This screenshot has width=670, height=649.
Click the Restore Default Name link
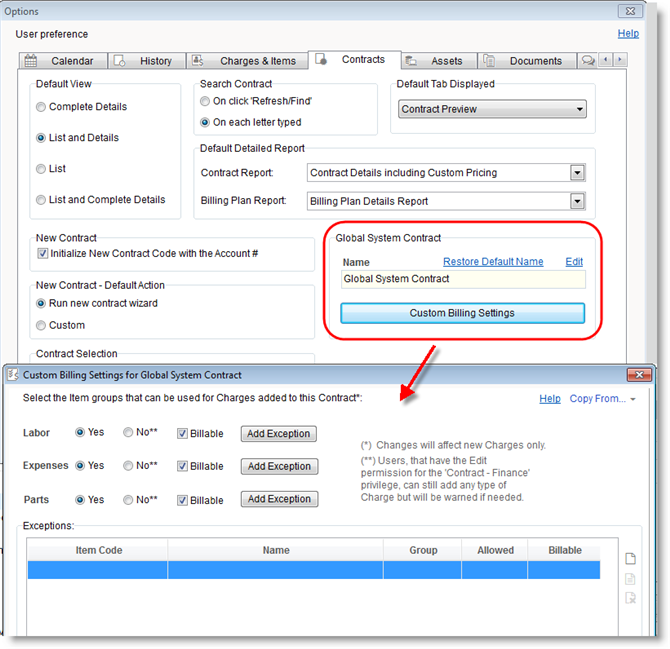click(x=493, y=262)
